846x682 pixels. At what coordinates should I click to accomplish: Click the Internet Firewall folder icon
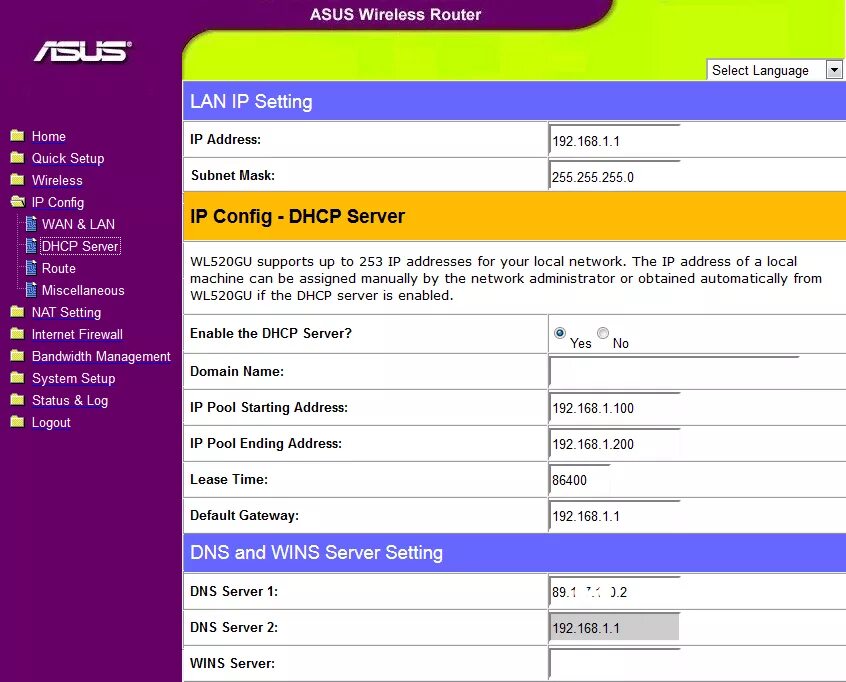[17, 334]
